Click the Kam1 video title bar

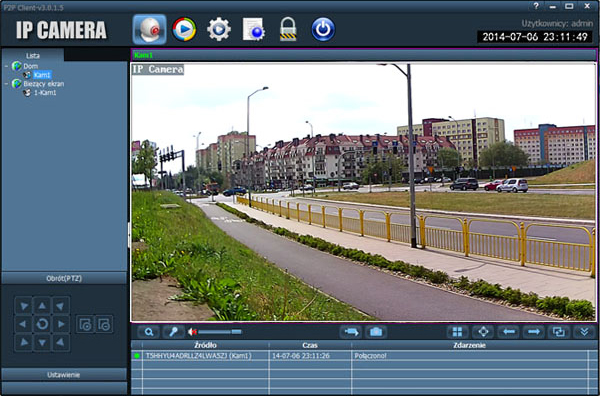point(364,55)
